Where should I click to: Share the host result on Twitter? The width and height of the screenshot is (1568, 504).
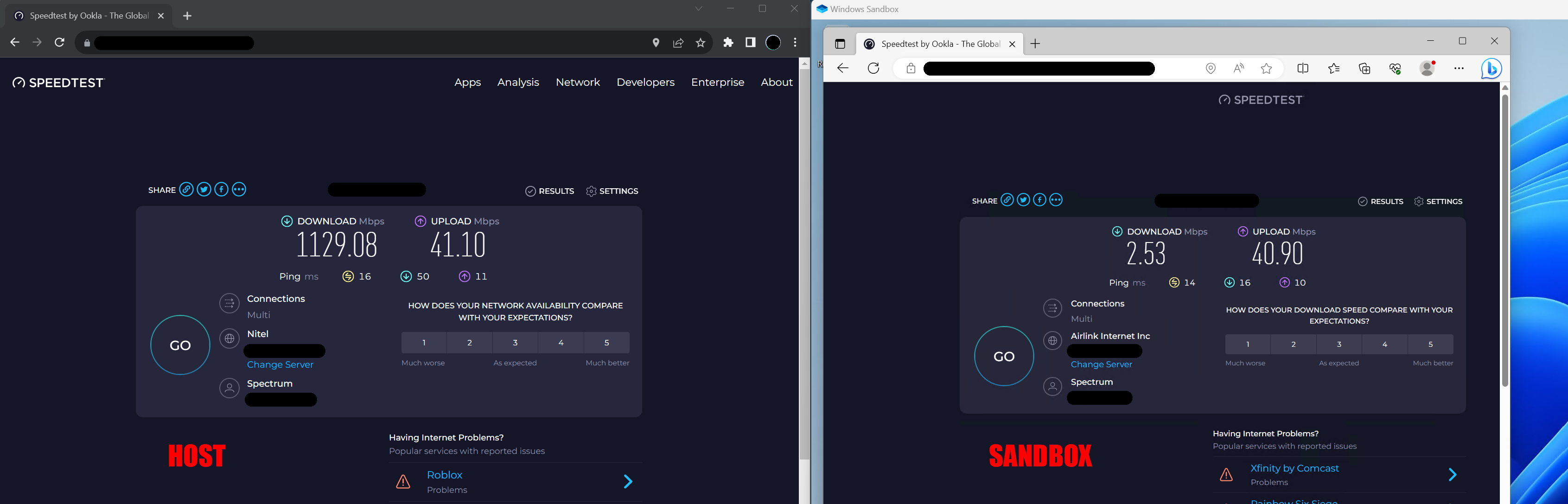coord(204,189)
